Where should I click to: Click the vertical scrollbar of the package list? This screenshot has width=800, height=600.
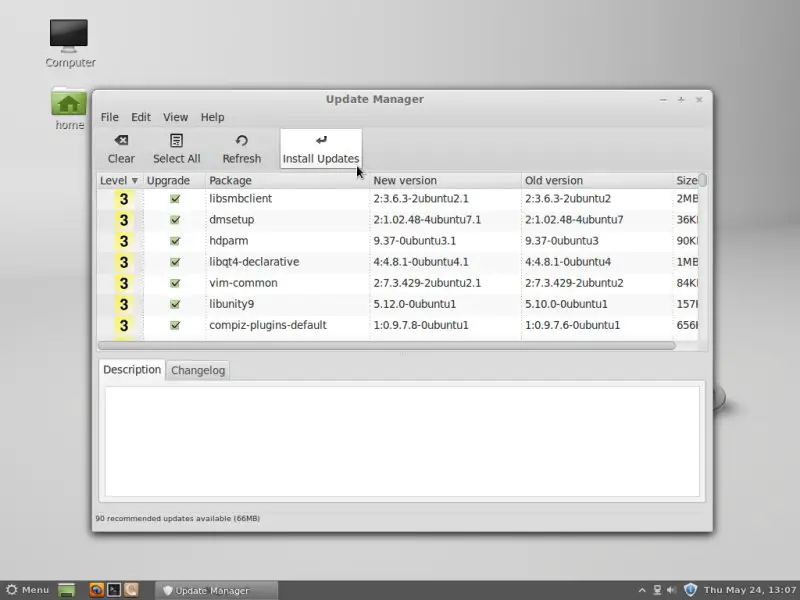coord(703,180)
